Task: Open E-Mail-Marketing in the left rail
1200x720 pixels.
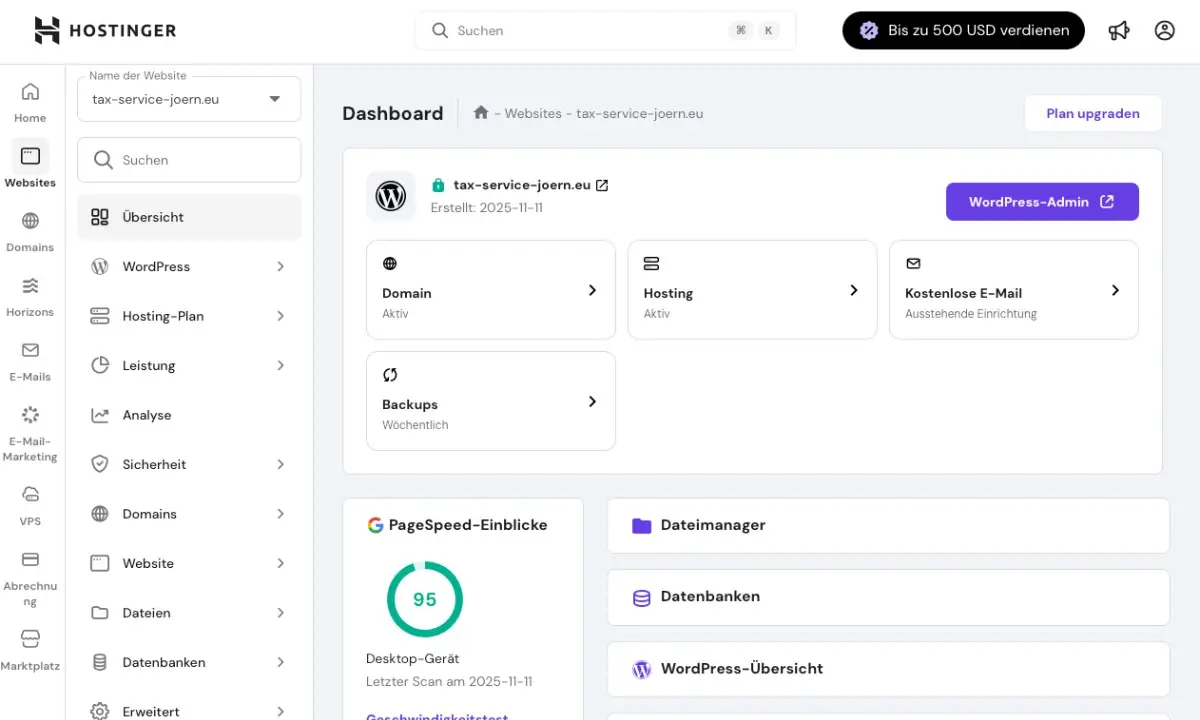Action: click(30, 433)
